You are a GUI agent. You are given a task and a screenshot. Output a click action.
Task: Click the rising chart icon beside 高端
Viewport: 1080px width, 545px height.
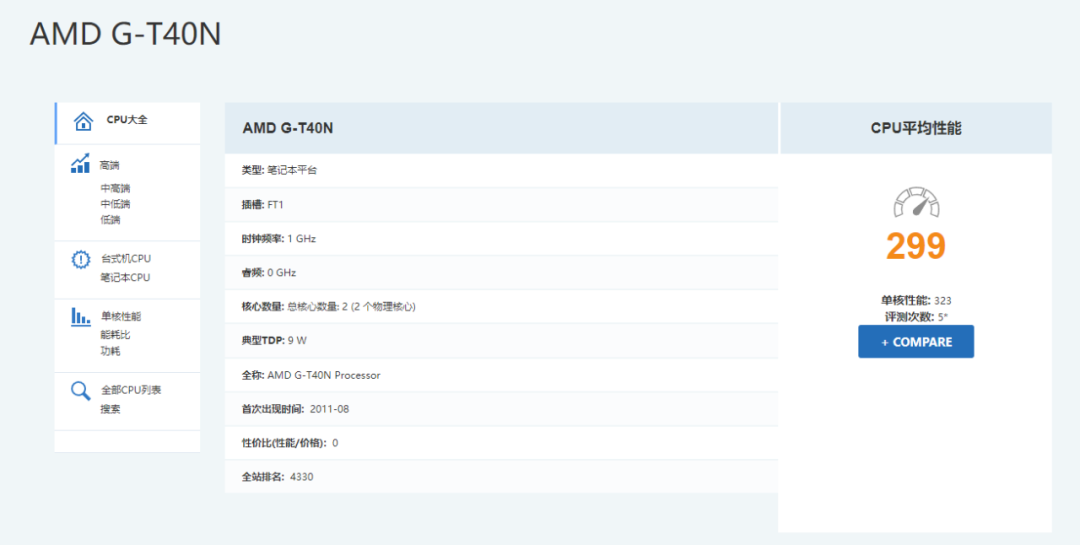pos(80,163)
